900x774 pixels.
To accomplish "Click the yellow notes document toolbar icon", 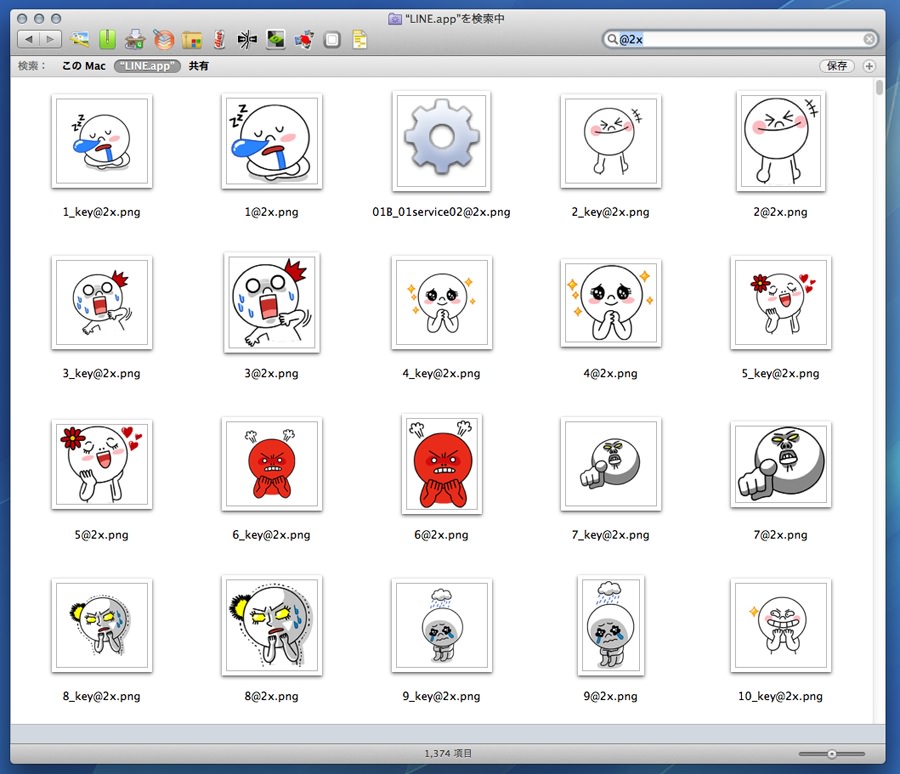I will (360, 40).
